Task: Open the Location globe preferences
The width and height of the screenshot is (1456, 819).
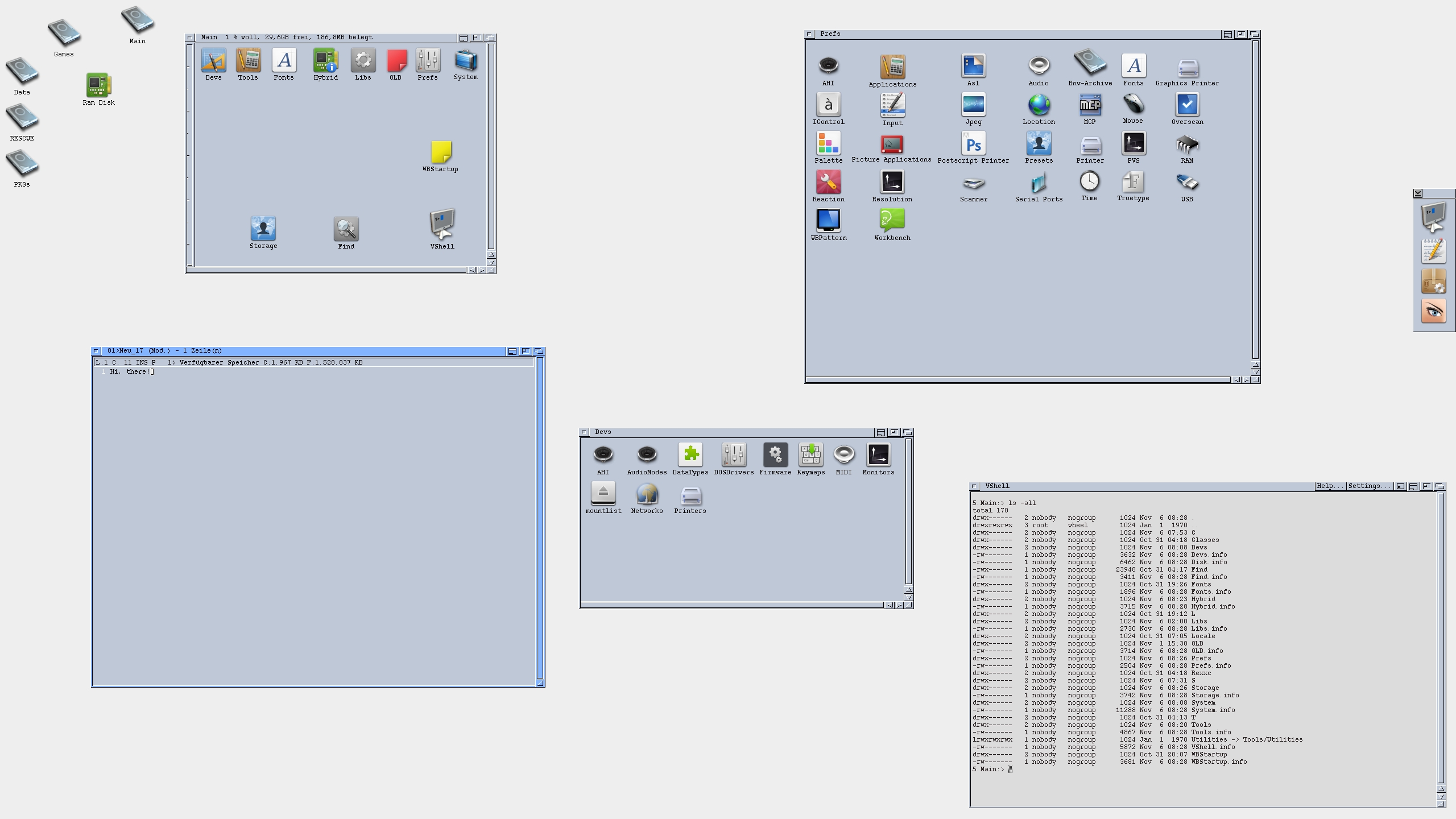Action: click(1039, 105)
